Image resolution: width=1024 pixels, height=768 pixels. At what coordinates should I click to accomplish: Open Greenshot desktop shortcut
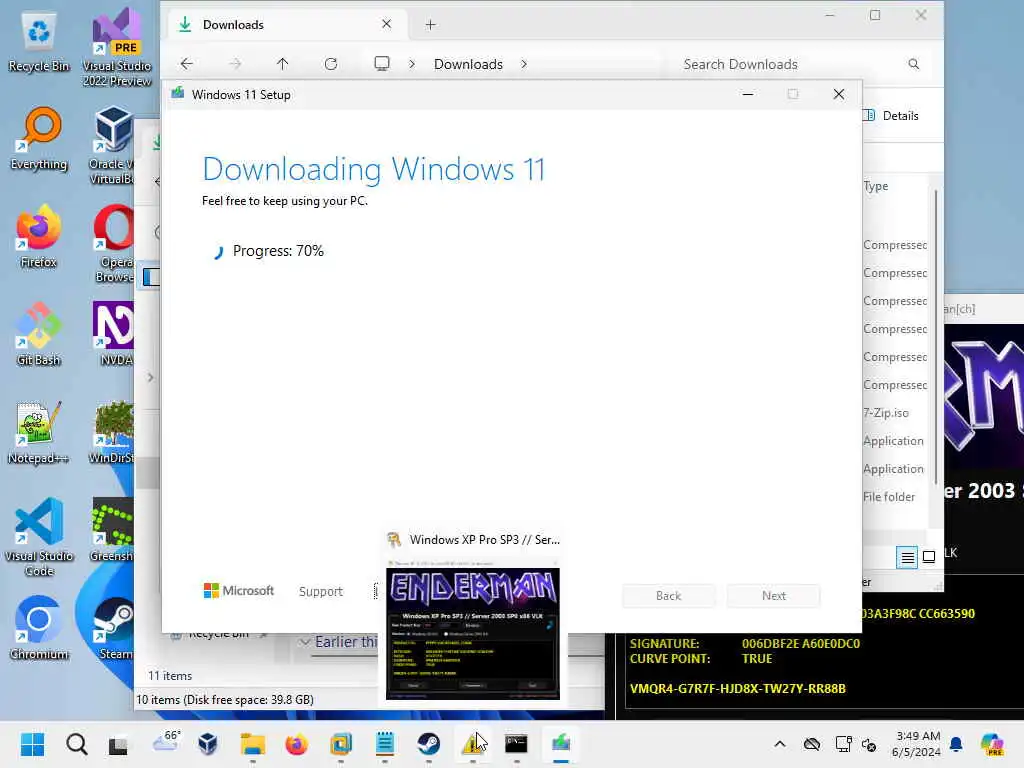(112, 530)
